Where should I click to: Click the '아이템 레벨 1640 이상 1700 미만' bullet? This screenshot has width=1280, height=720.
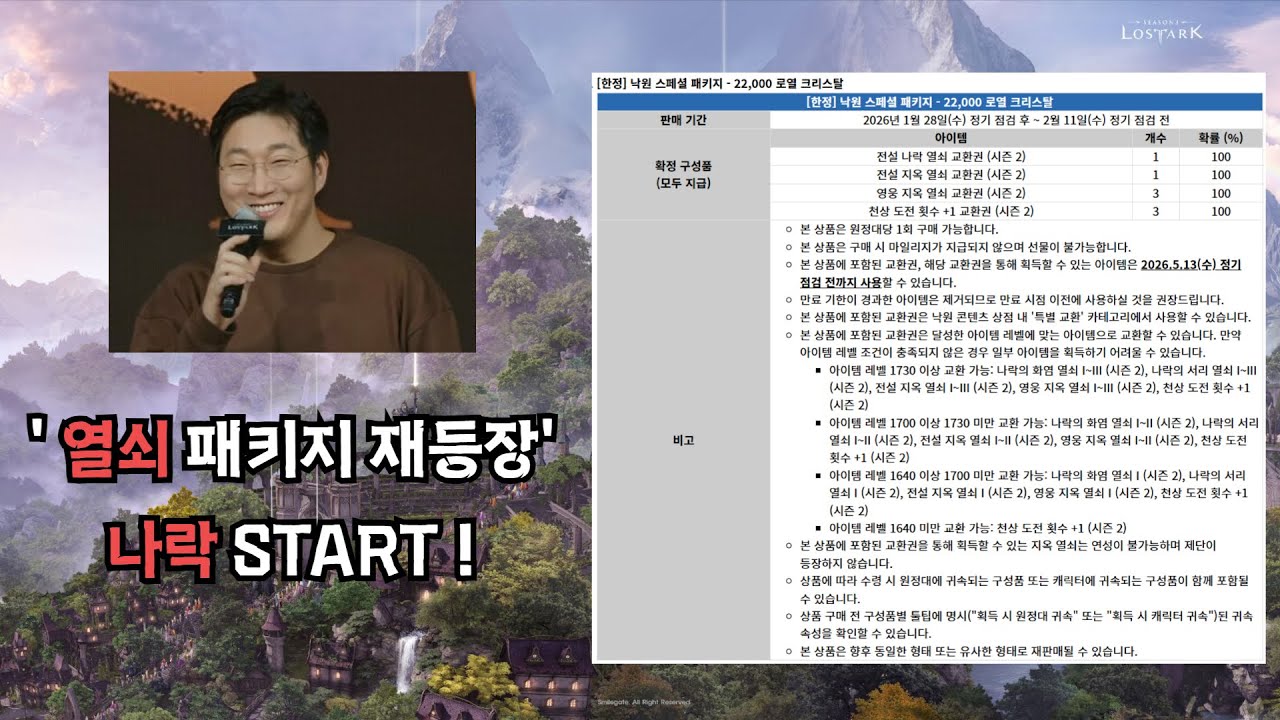(1037, 493)
